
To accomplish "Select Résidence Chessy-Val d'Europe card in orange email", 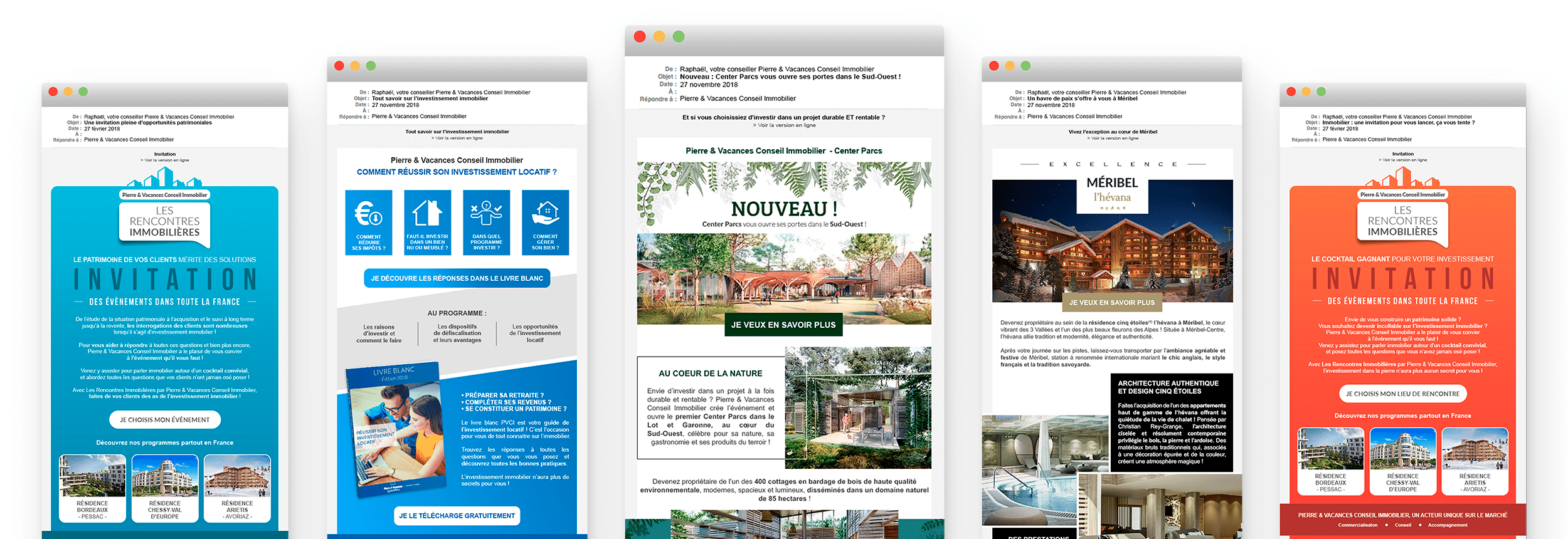I will click(x=1403, y=461).
